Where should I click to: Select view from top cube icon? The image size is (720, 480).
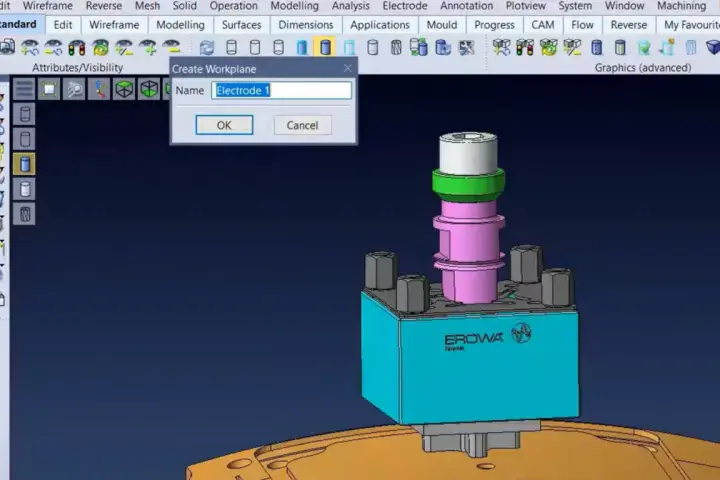[x=124, y=89]
